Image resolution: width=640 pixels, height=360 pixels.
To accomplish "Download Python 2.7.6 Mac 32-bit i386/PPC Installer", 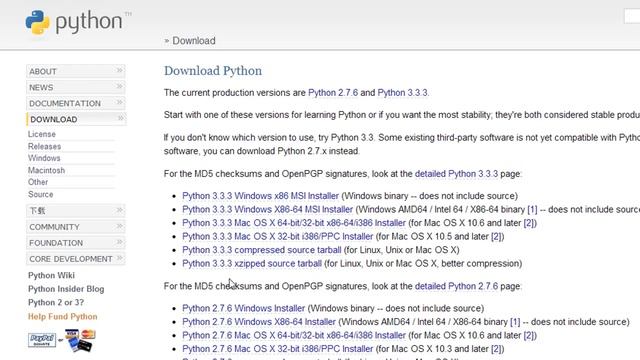I will click(278, 349).
